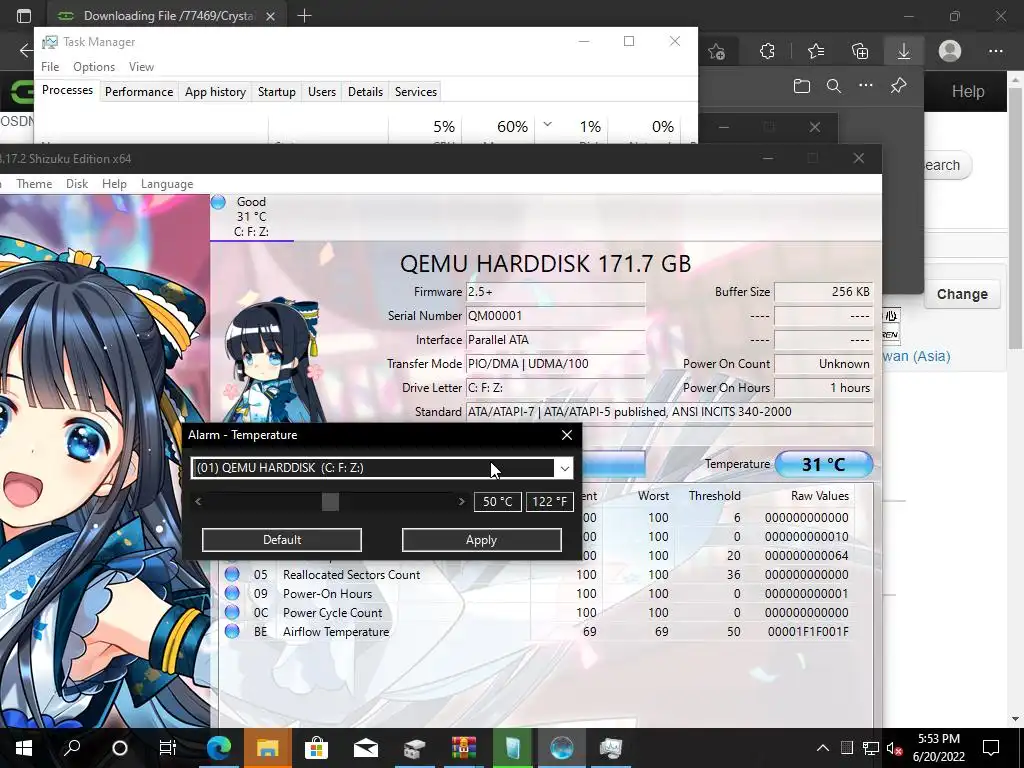Image resolution: width=1024 pixels, height=768 pixels.
Task: Switch to App history tab in Task Manager
Action: pyautogui.click(x=216, y=91)
